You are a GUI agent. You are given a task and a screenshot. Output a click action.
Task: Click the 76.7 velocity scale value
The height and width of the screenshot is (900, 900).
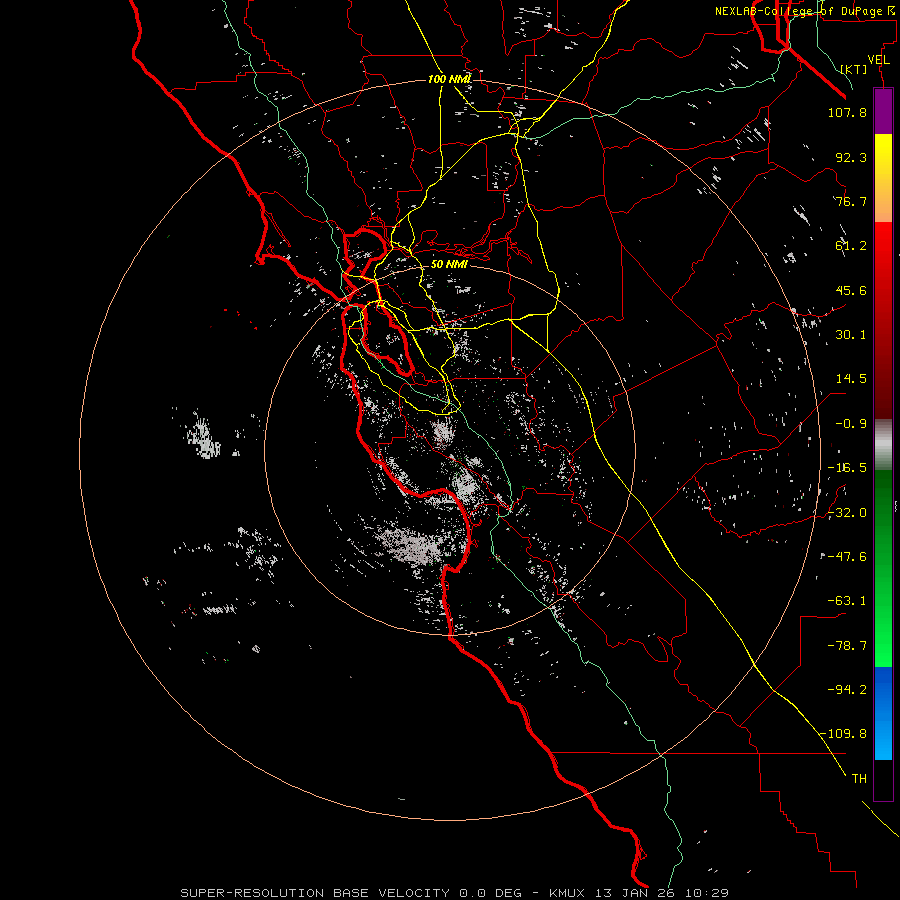click(851, 201)
